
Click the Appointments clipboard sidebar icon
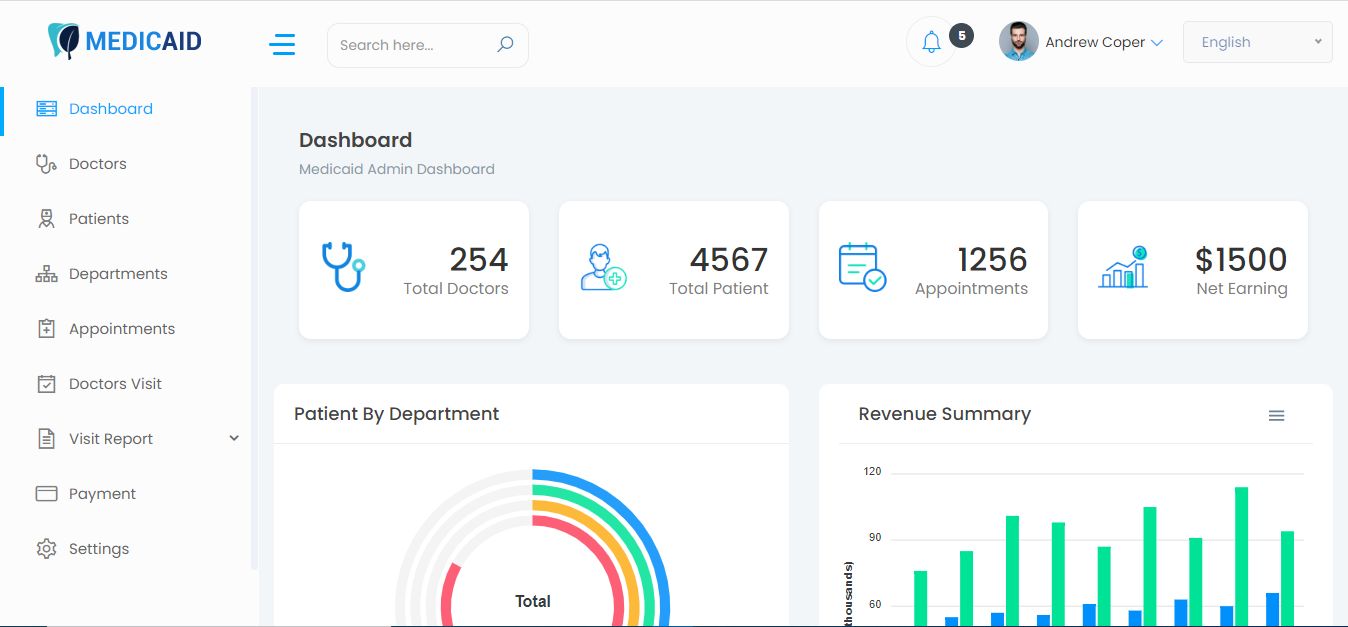tap(46, 329)
